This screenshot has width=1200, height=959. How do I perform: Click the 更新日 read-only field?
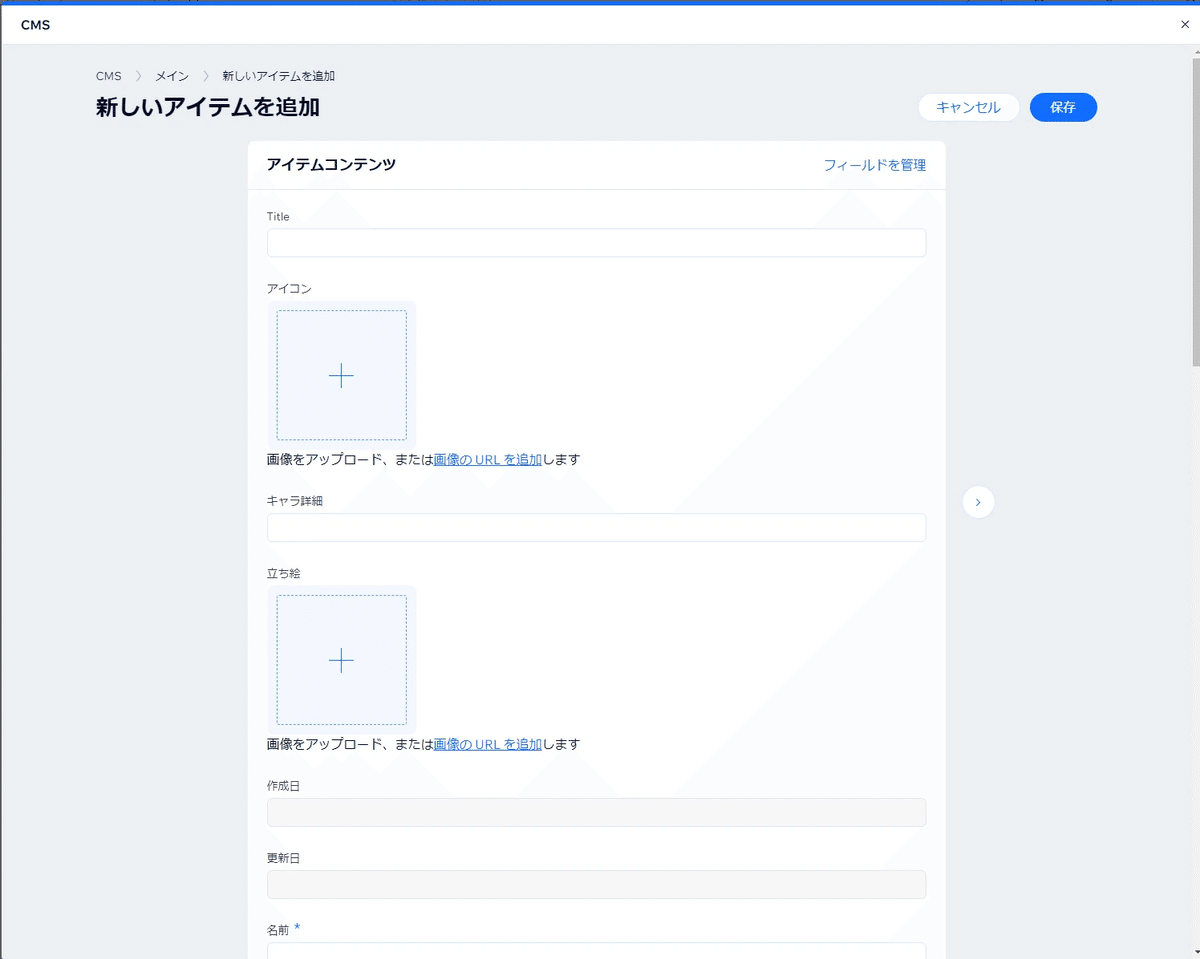596,884
